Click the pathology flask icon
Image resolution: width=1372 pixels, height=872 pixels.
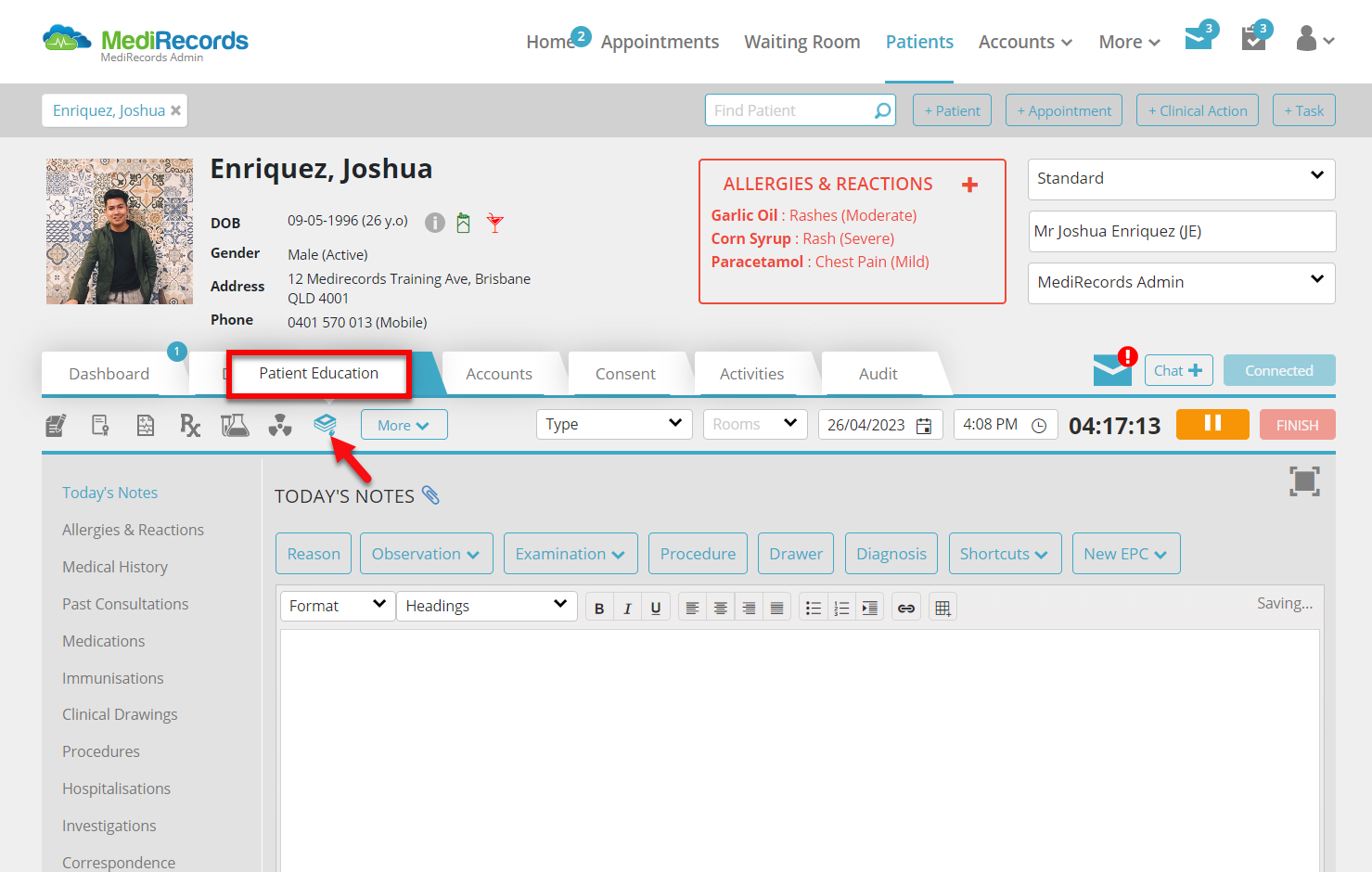click(x=235, y=425)
